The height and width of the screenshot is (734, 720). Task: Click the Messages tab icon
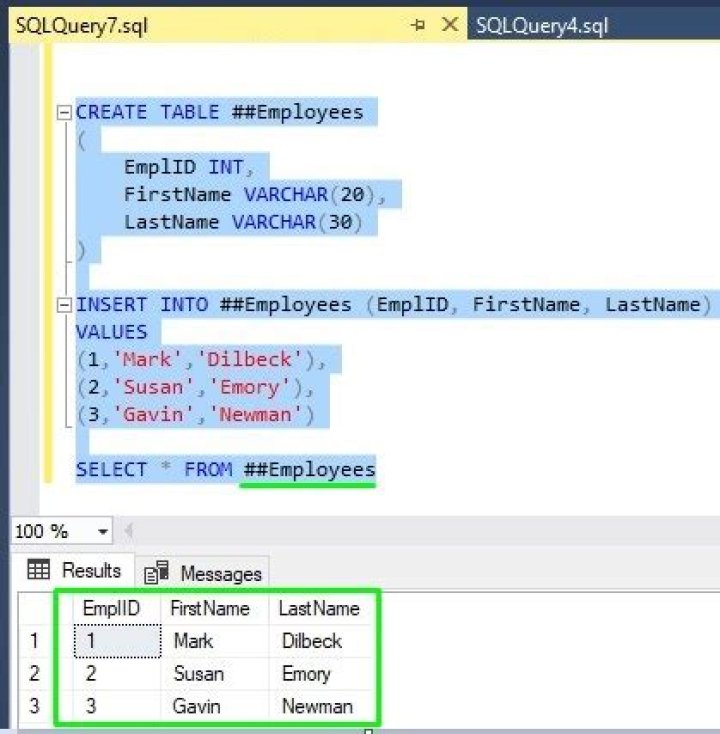point(156,572)
